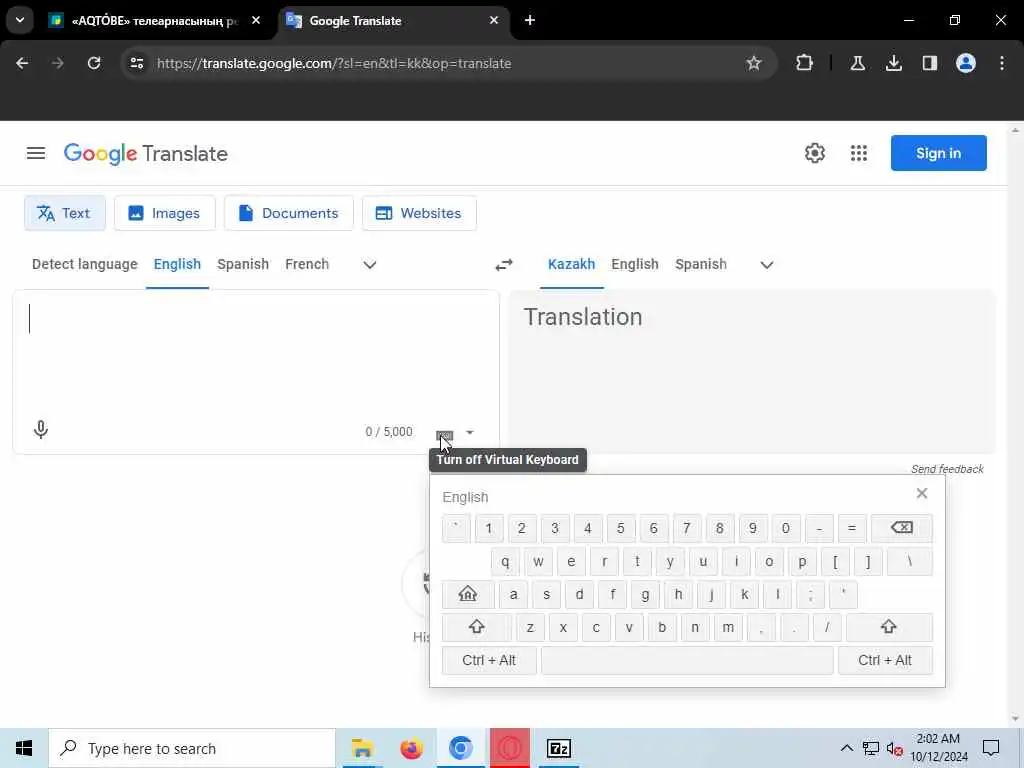Tap the z key on virtual keyboard
This screenshot has width=1024, height=768.
pos(530,627)
